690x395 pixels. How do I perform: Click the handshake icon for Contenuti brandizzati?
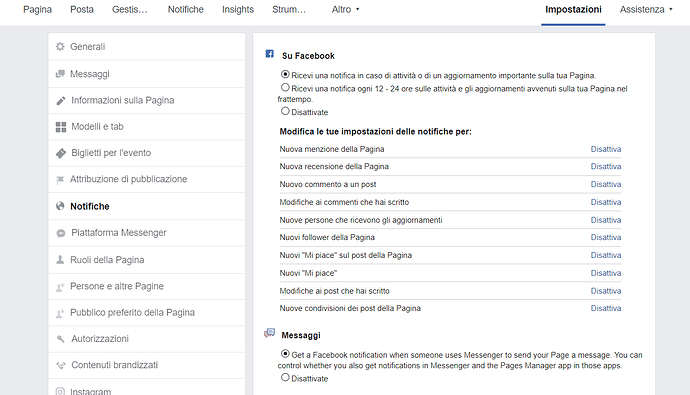point(61,365)
